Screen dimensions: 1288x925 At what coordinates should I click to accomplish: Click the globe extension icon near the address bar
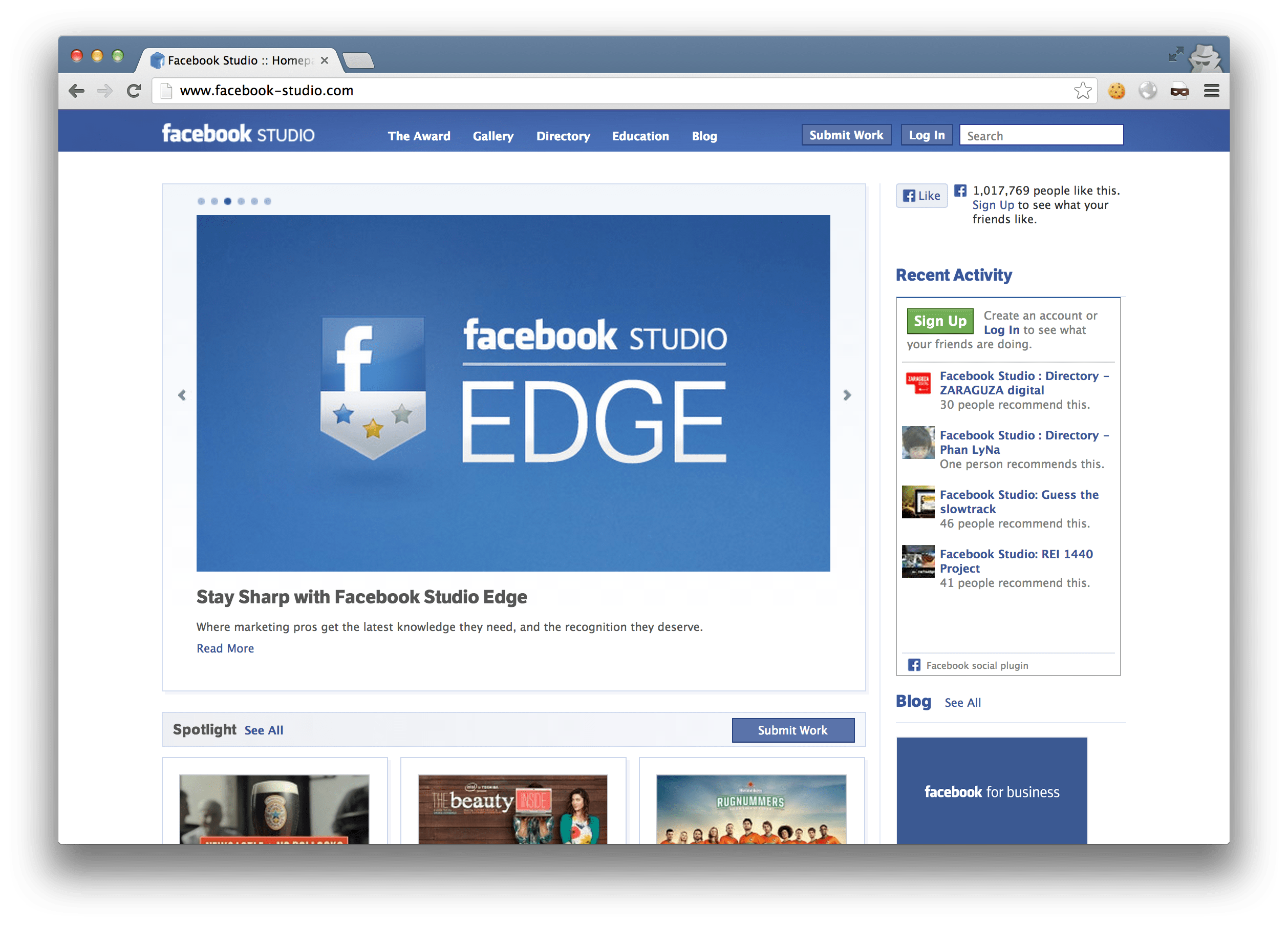tap(1148, 91)
